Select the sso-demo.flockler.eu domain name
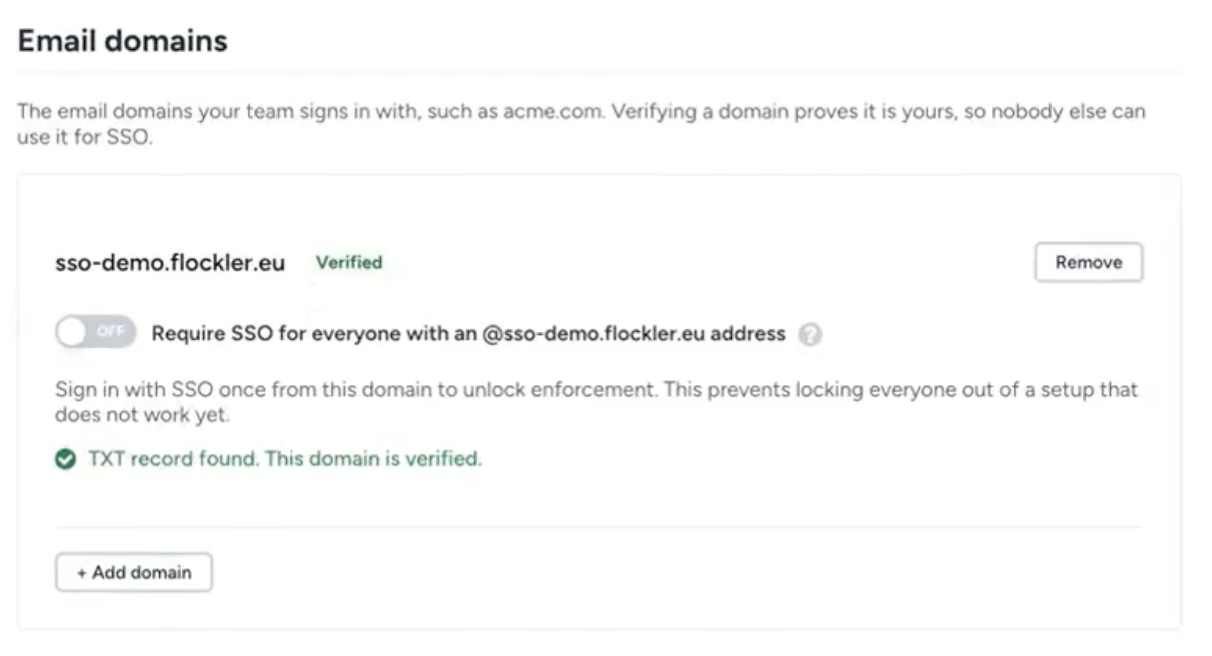This screenshot has width=1212, height=656. pyautogui.click(x=170, y=263)
